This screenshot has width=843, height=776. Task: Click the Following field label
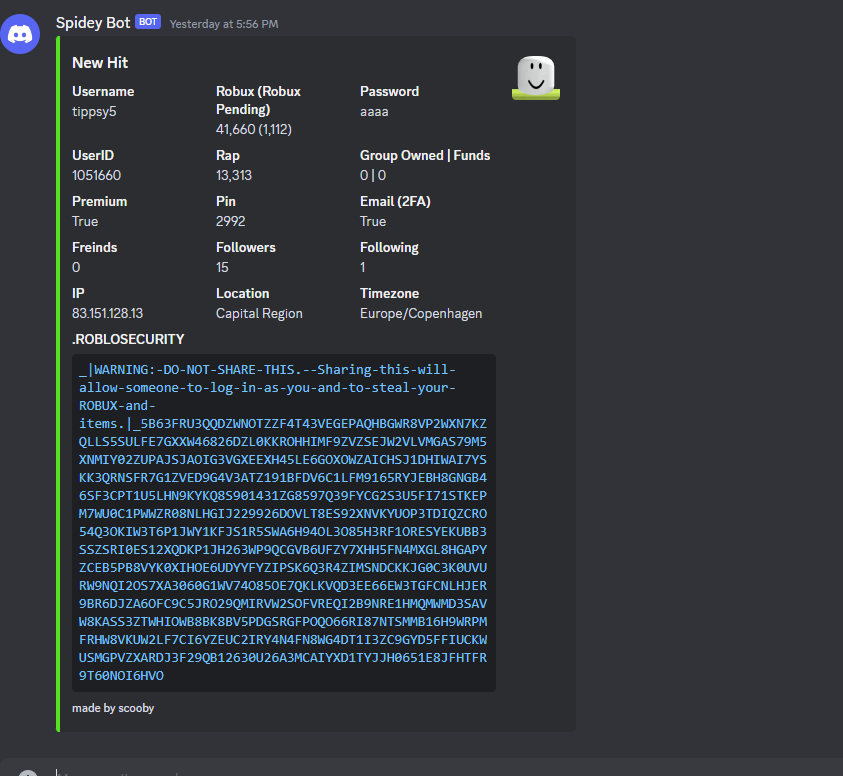(x=389, y=247)
